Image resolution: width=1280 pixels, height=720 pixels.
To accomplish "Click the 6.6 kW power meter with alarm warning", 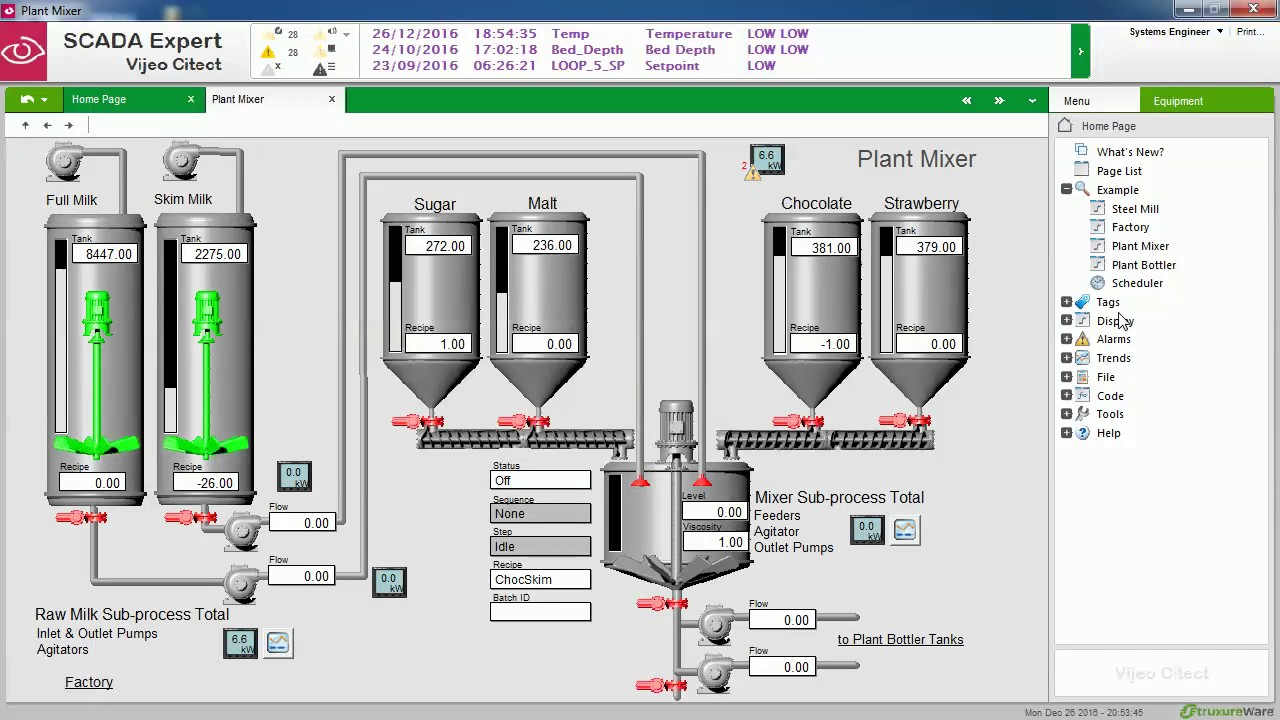I will click(767, 160).
